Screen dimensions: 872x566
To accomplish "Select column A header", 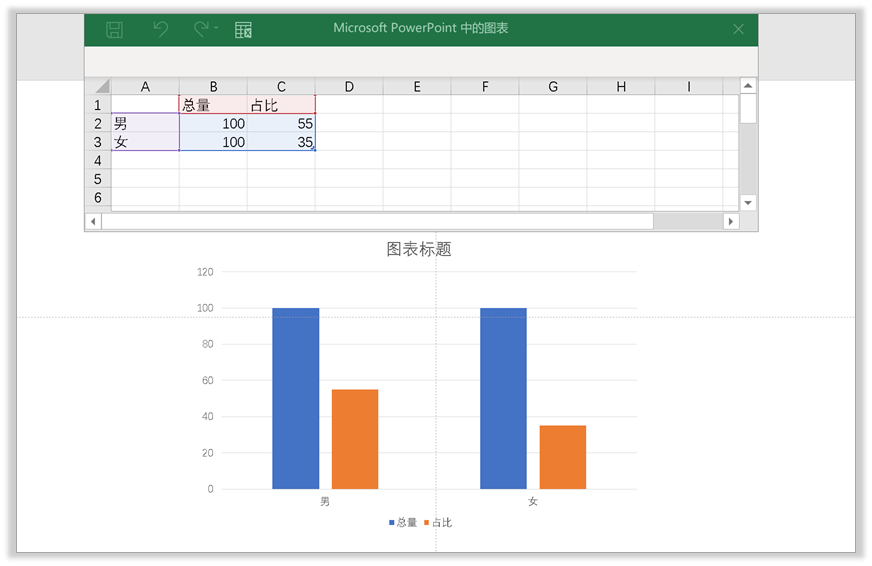I will 145,86.
